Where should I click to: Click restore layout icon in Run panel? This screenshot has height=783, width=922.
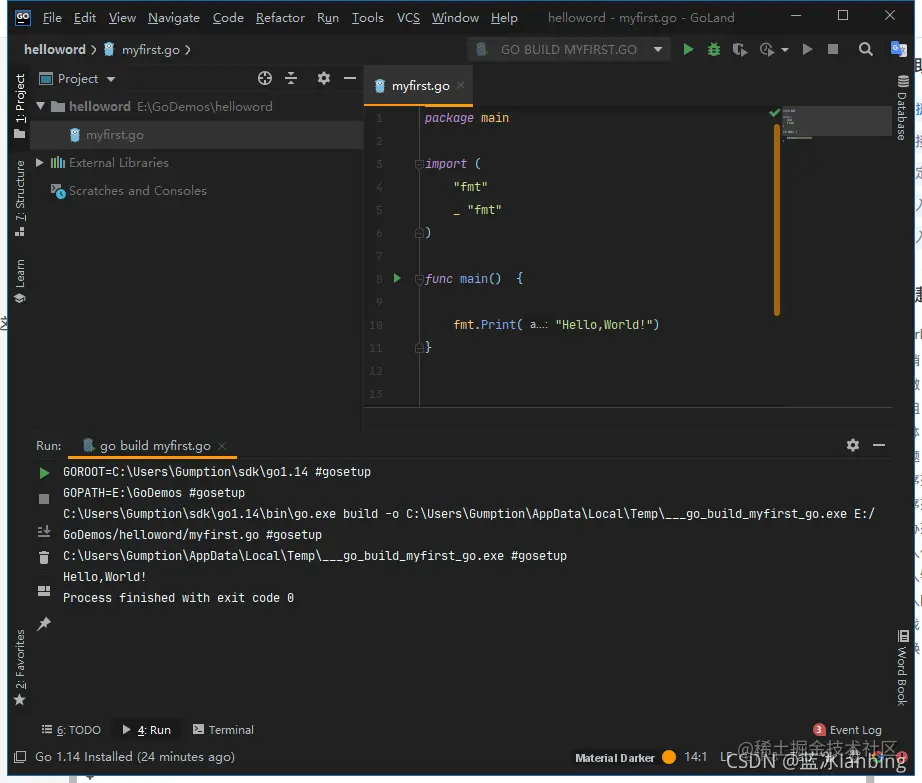44,591
